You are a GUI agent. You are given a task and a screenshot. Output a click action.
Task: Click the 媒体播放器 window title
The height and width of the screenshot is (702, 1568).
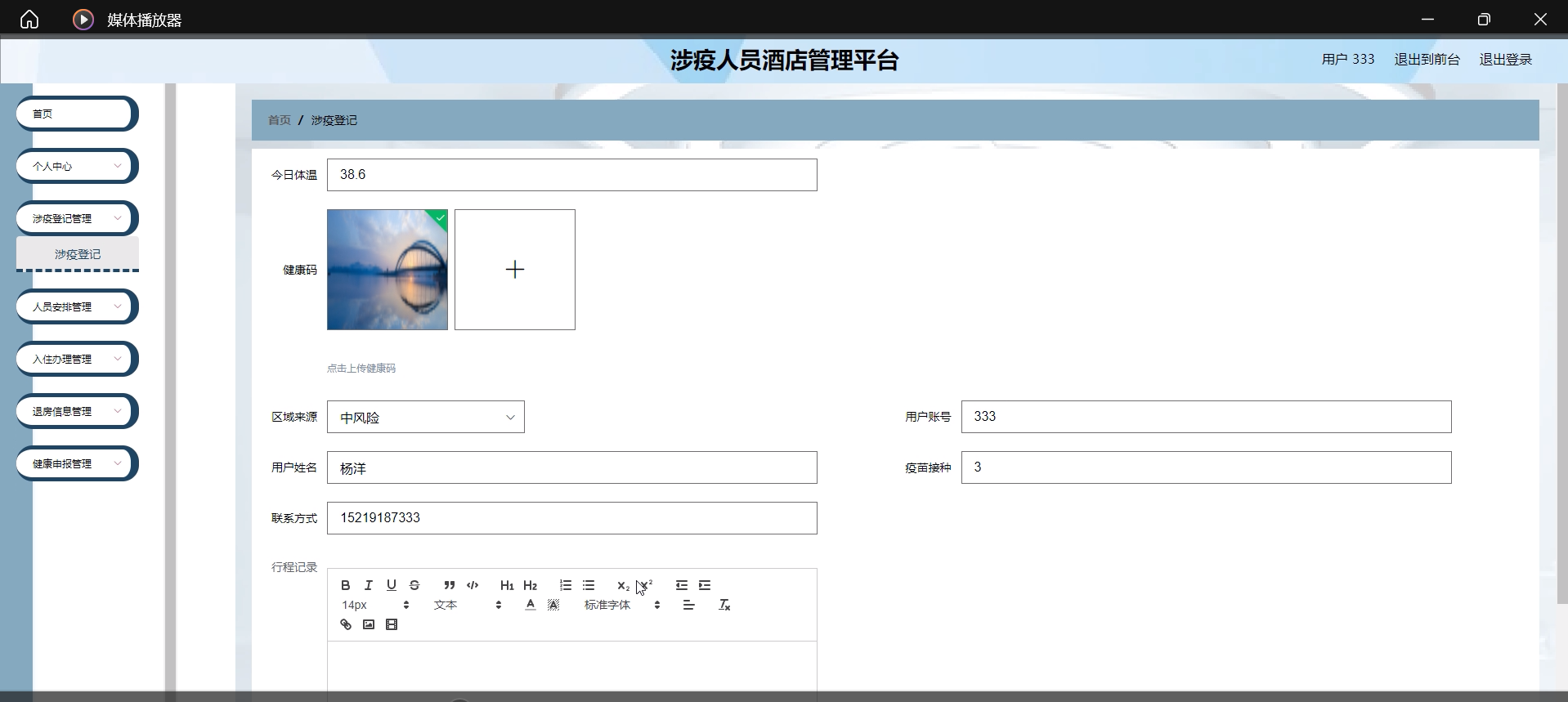(145, 20)
